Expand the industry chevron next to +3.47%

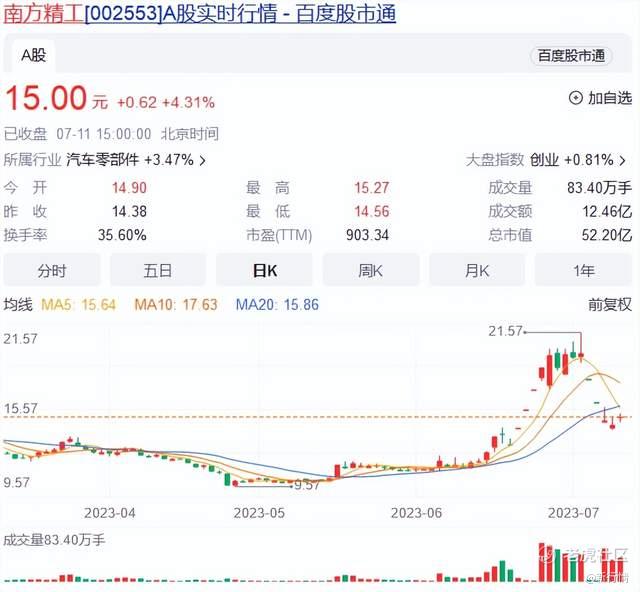[x=202, y=160]
